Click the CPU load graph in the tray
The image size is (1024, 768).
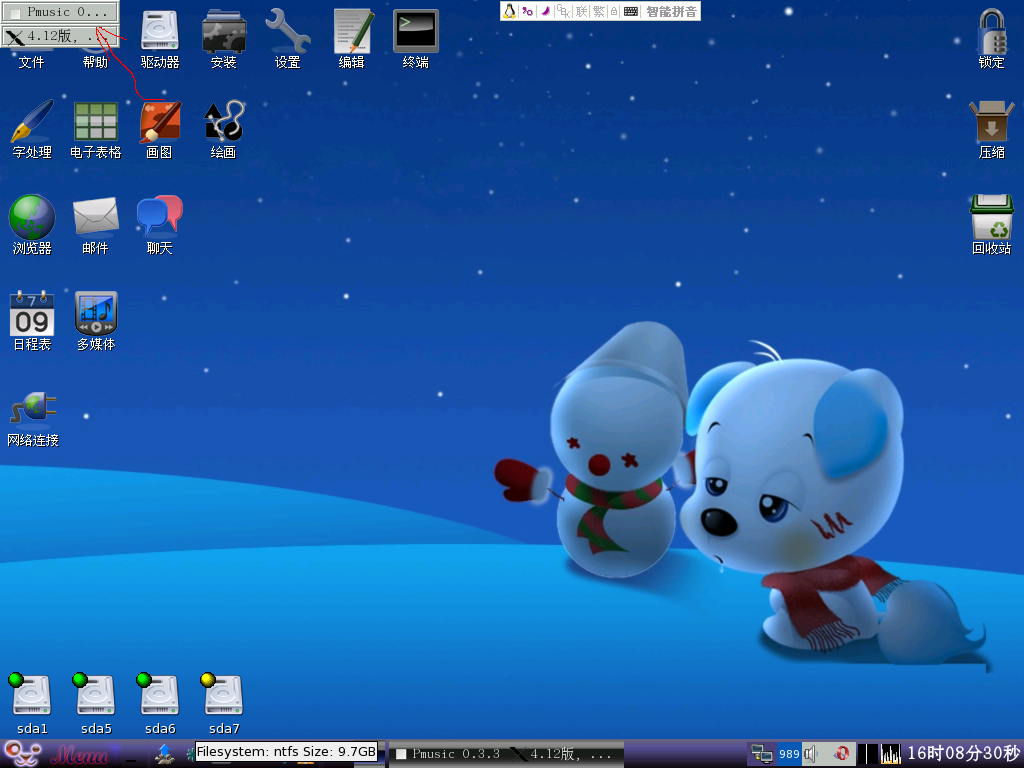pos(891,754)
